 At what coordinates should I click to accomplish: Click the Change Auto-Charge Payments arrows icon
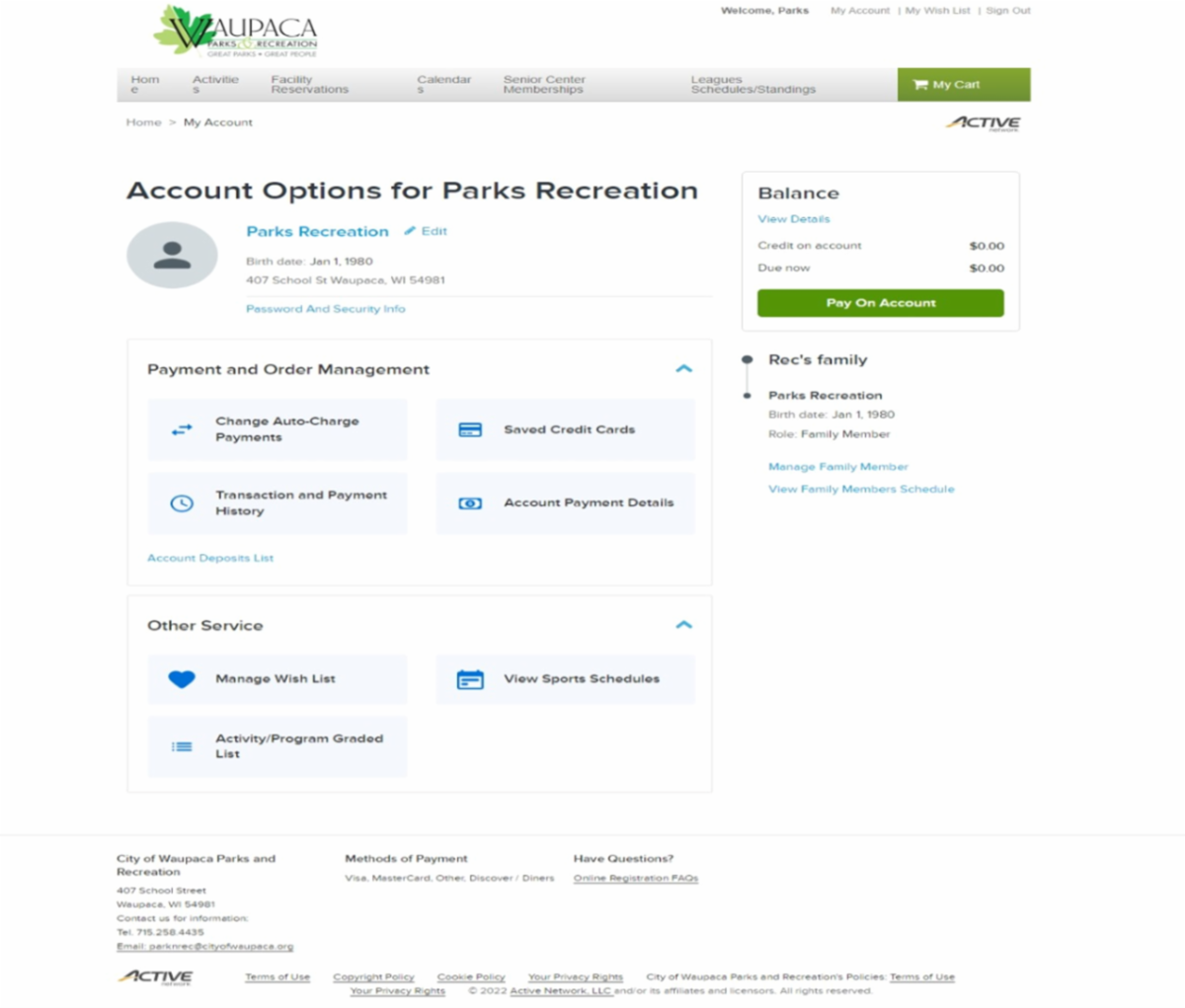tap(182, 429)
